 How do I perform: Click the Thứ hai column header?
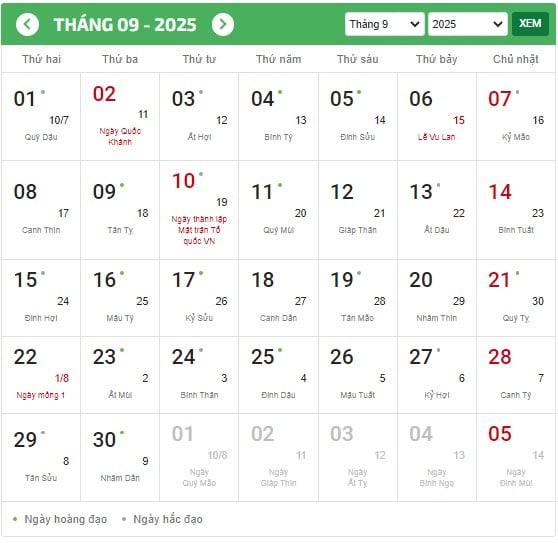pos(41,59)
